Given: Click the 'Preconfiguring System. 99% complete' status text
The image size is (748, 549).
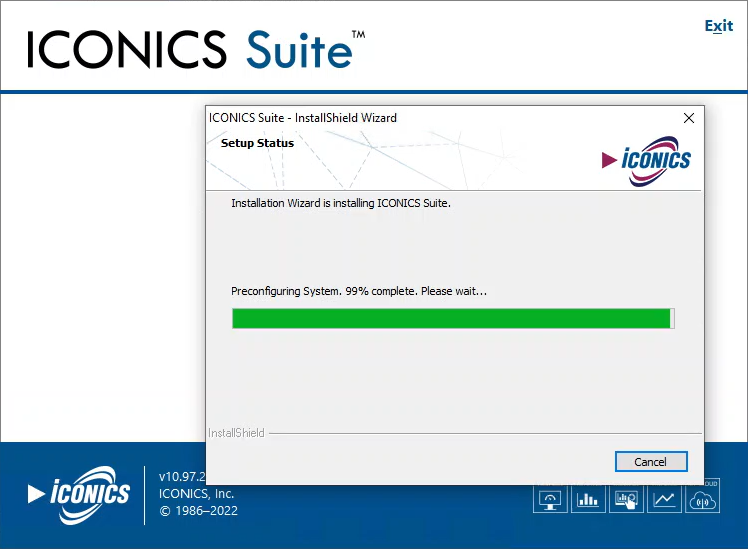Looking at the screenshot, I should pos(359,291).
